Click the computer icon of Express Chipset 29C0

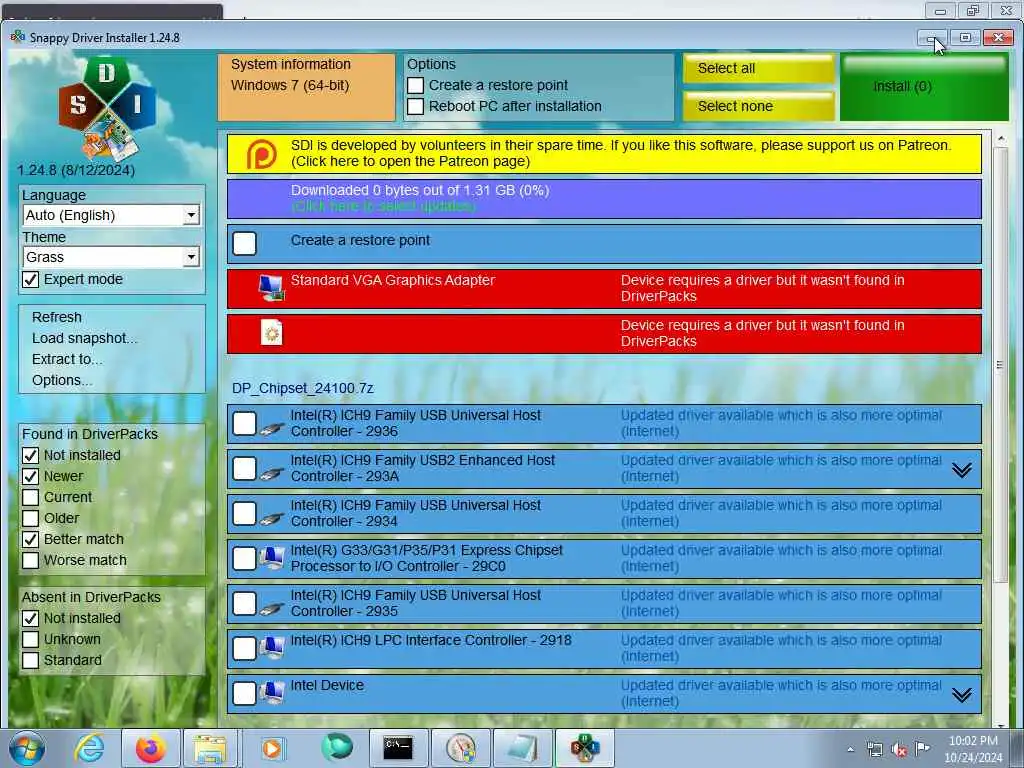(272, 558)
